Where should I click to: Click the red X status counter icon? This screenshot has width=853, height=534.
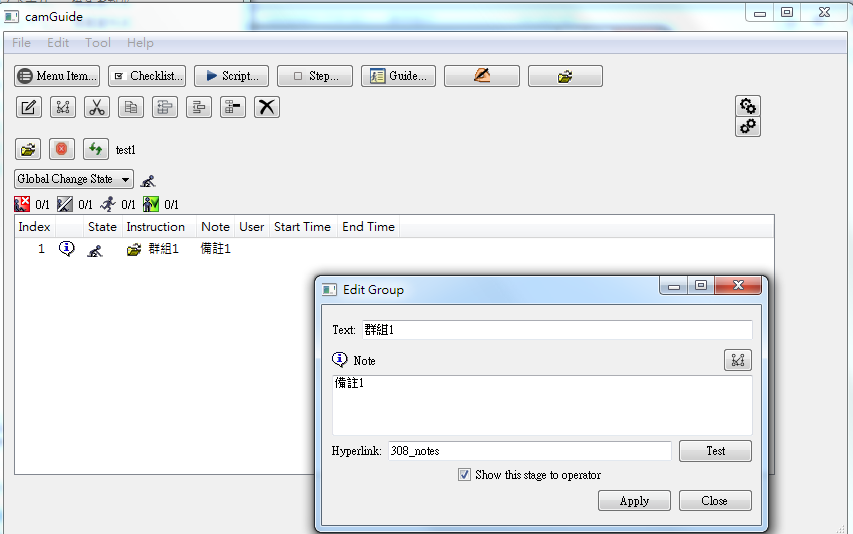[22, 204]
